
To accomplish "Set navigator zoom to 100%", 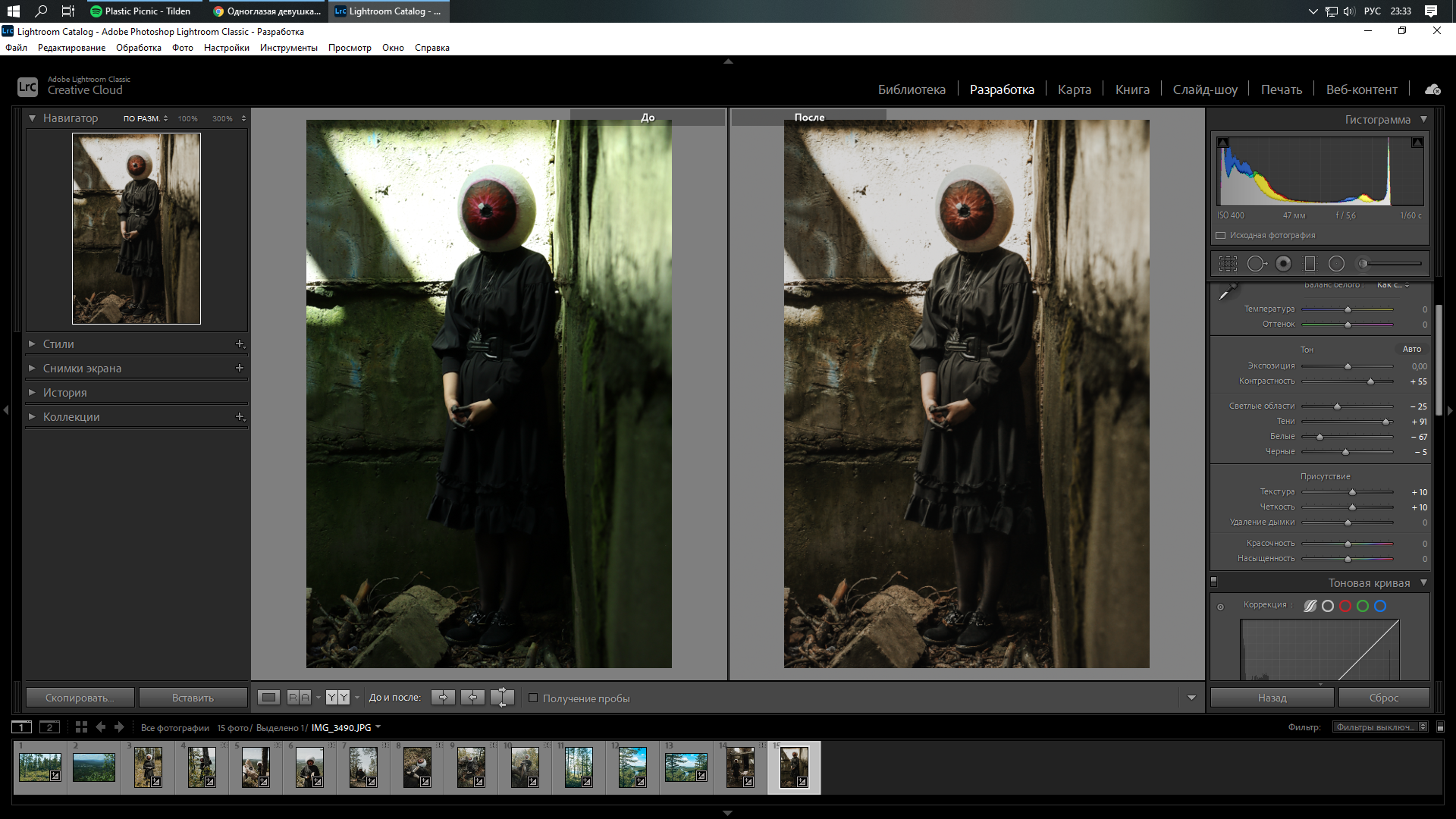I will [x=187, y=118].
